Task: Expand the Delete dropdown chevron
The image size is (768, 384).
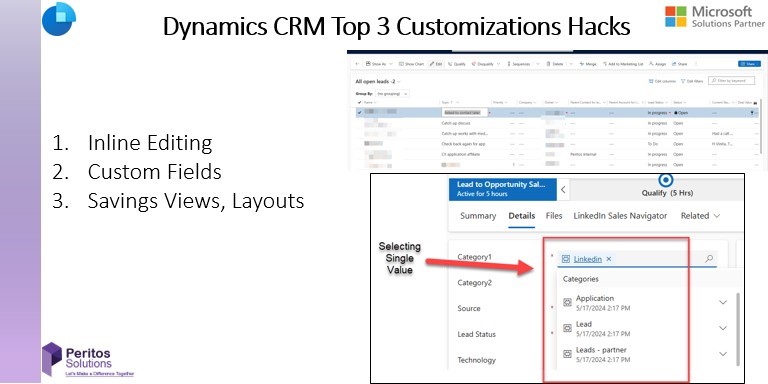Action: coord(571,64)
